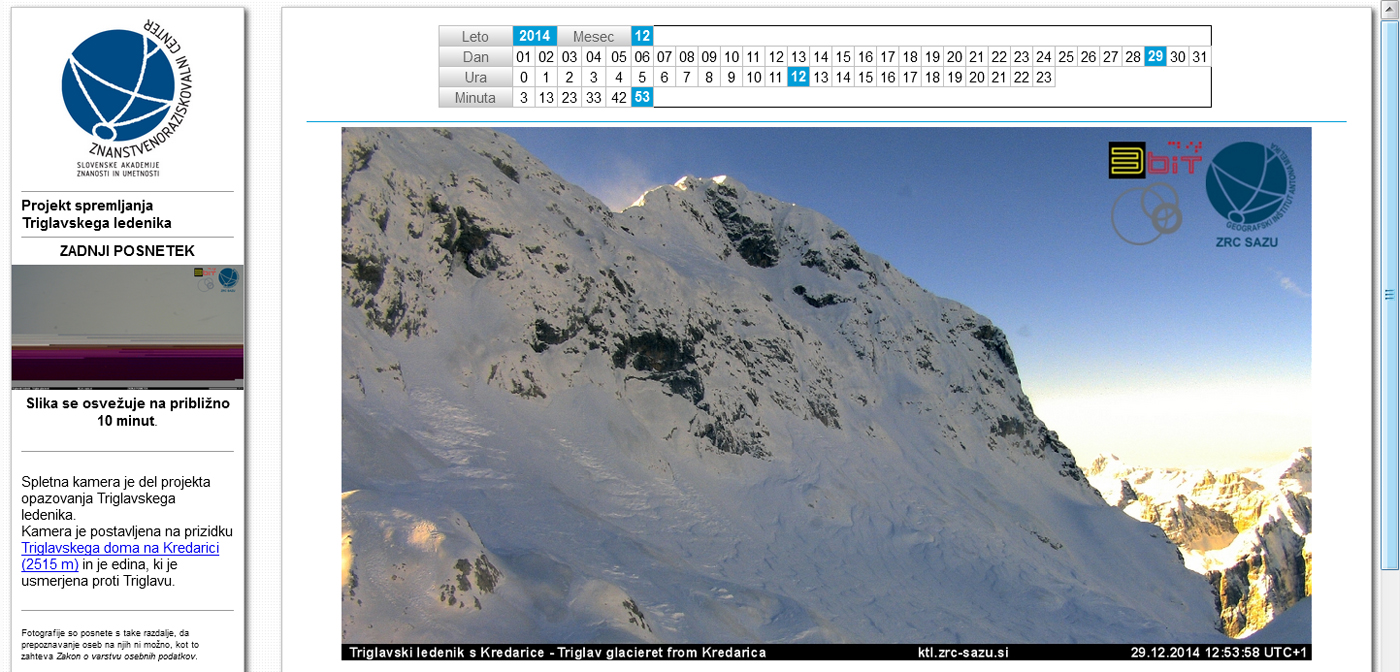
Task: Choose minute 3 in the Minuta row
Action: click(x=524, y=97)
